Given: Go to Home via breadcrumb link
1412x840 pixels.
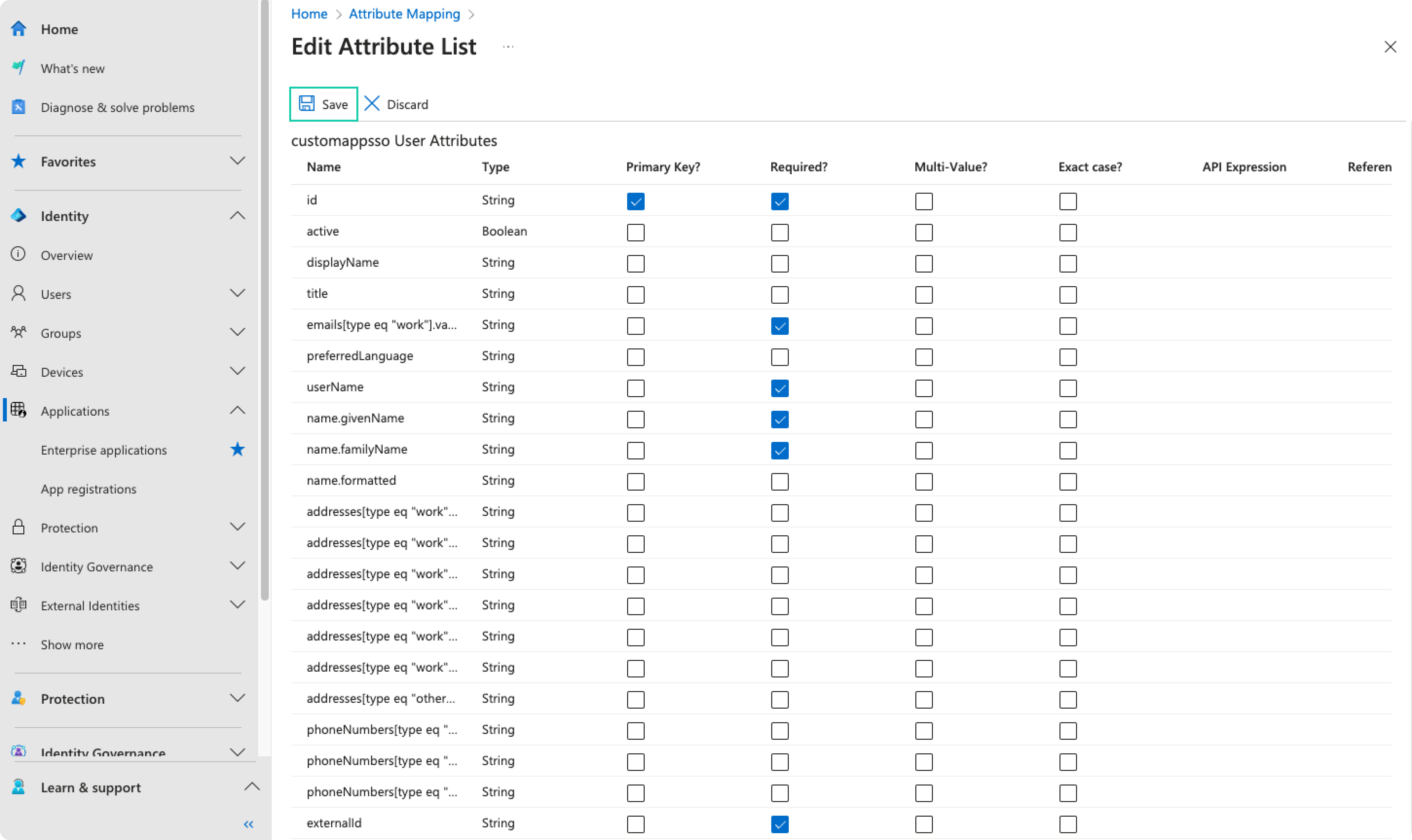Looking at the screenshot, I should coord(309,14).
